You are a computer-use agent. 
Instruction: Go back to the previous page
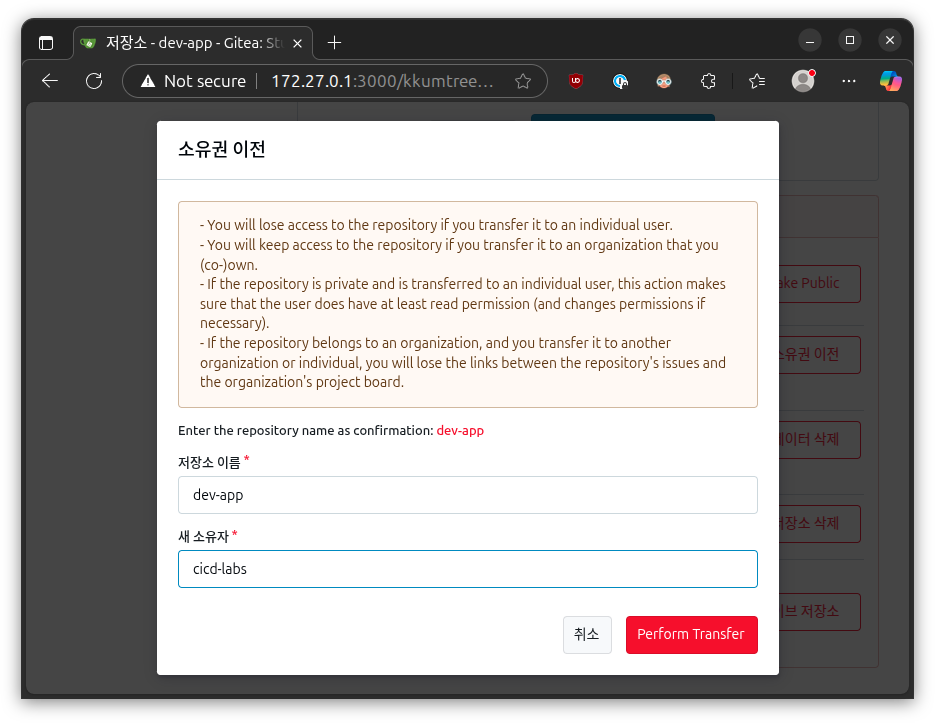[50, 81]
